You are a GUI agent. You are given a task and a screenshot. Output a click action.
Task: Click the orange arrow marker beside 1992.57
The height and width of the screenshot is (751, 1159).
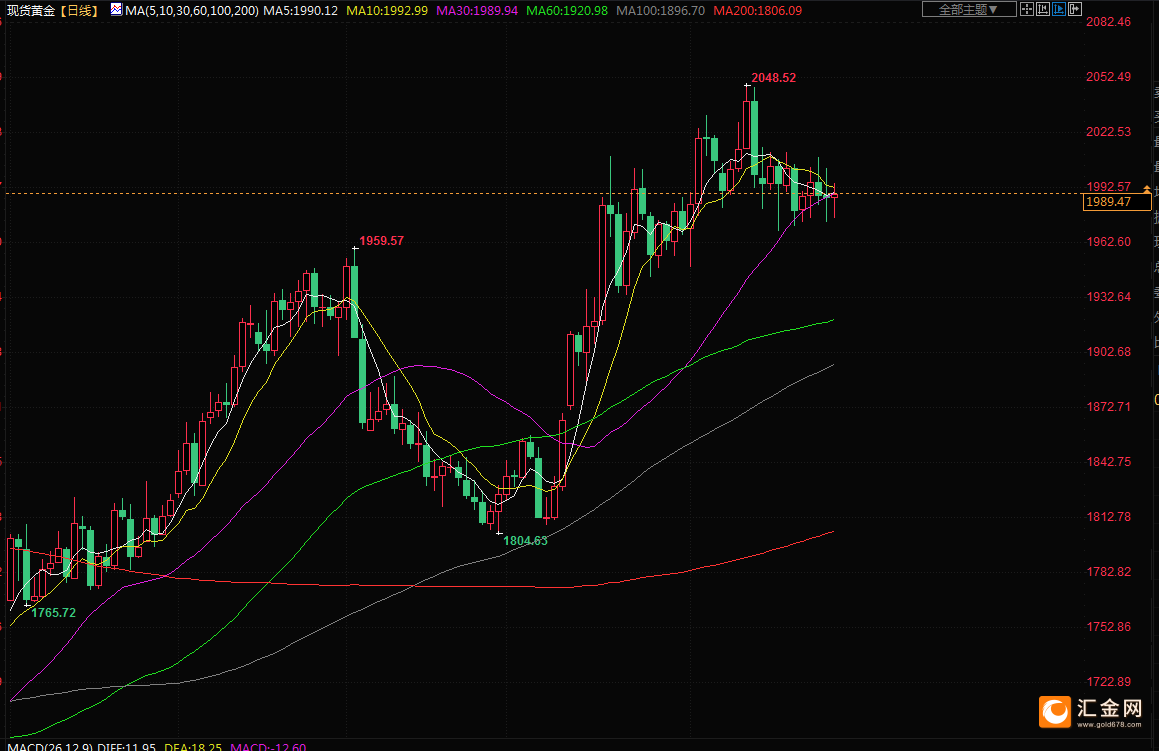tap(1147, 187)
